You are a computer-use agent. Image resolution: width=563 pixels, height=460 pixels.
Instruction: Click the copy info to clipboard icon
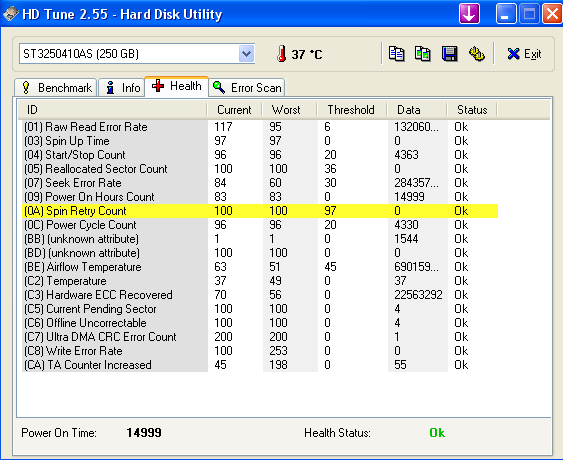point(396,54)
